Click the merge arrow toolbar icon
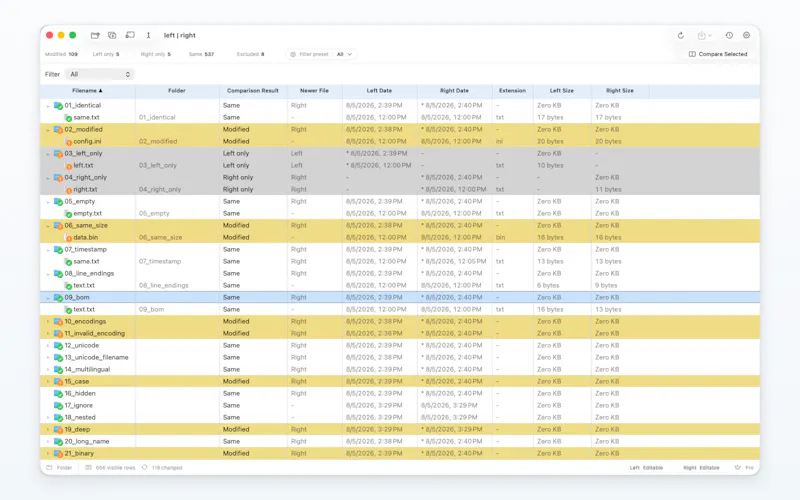Viewport: 800px width, 500px height. coord(148,35)
